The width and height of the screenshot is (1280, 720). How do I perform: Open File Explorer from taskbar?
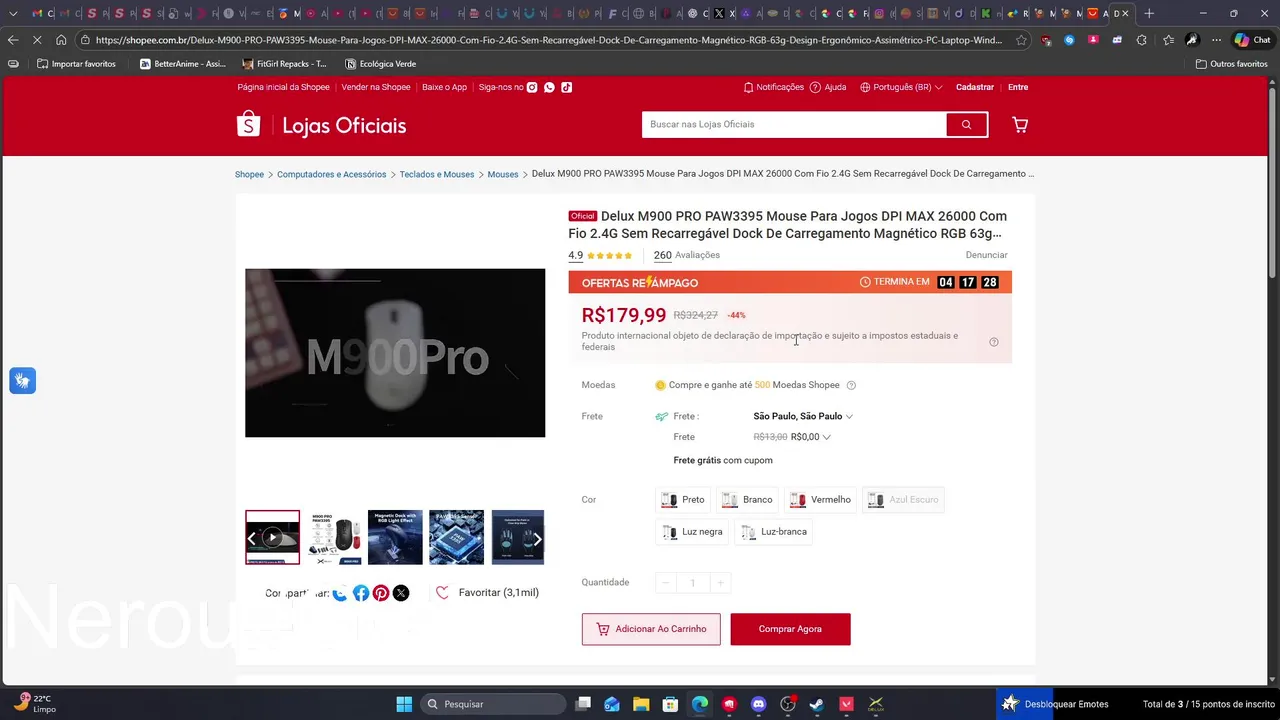pos(641,704)
